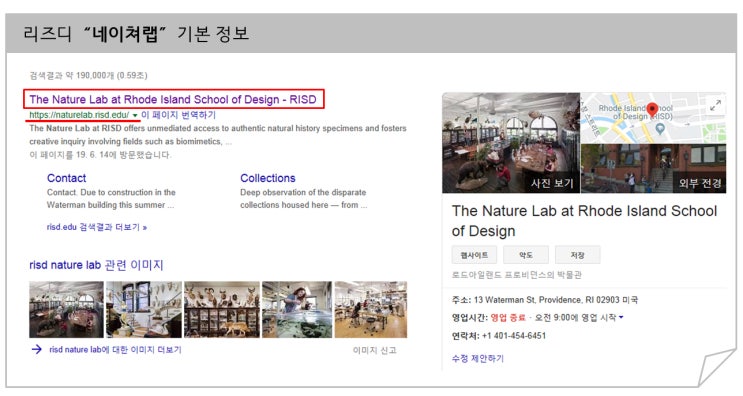The height and width of the screenshot is (396, 743).
Task: Click Contact sitelink description about Waterman building
Action: pyautogui.click(x=111, y=198)
